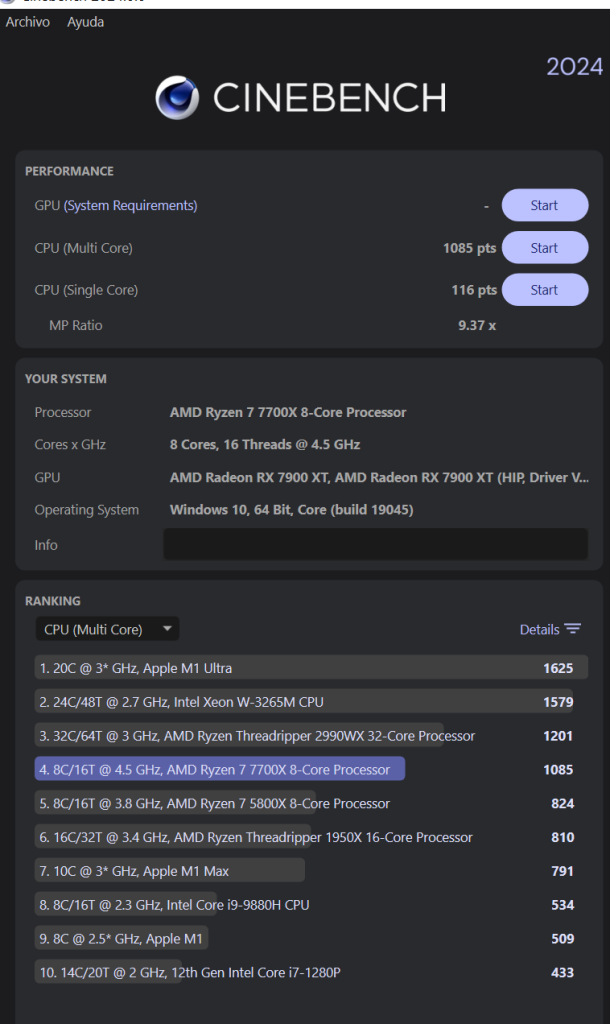Viewport: 610px width, 1024px height.
Task: Click the 1085 pts multi core score
Action: 470,248
